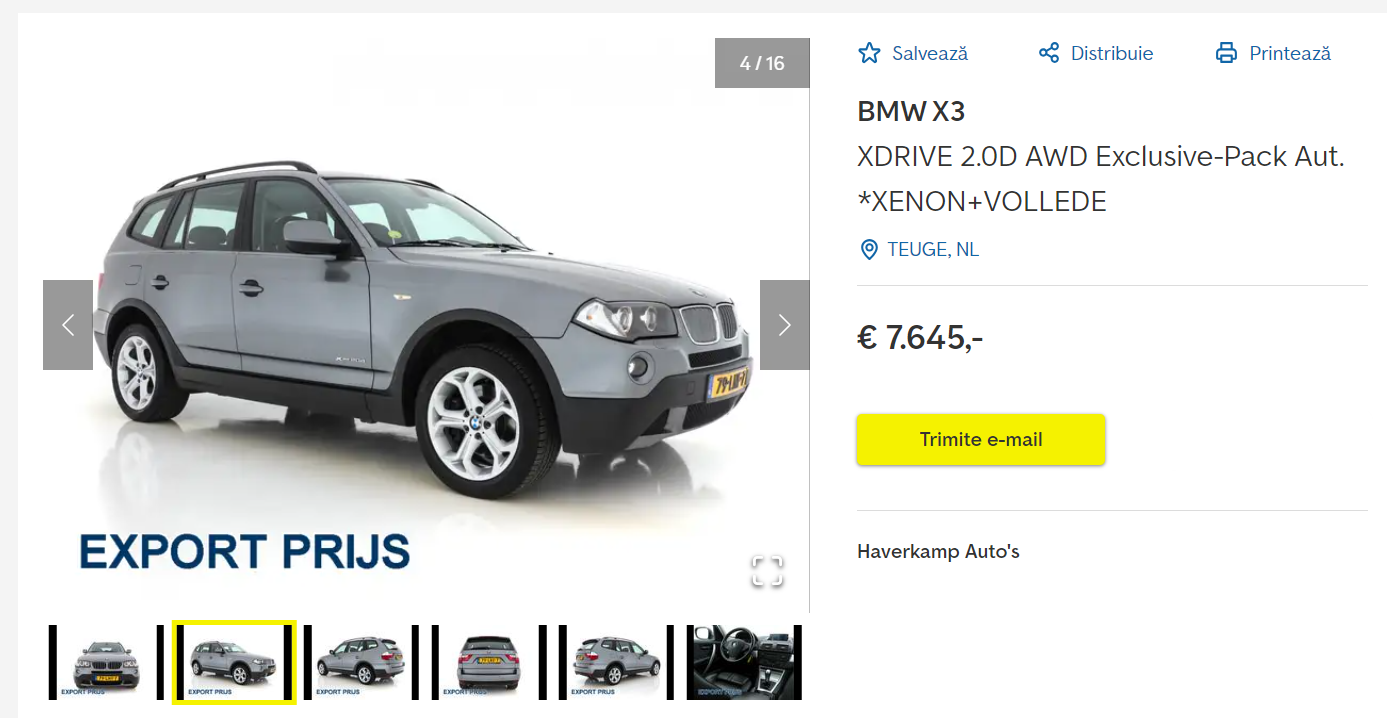Go to previous photo with left arrow
The height and width of the screenshot is (718, 1387).
(68, 325)
